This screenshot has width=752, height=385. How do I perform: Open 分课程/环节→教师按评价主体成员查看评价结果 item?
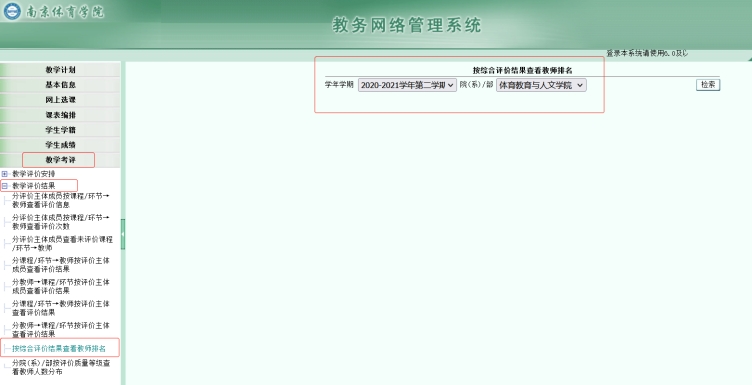tap(60, 265)
